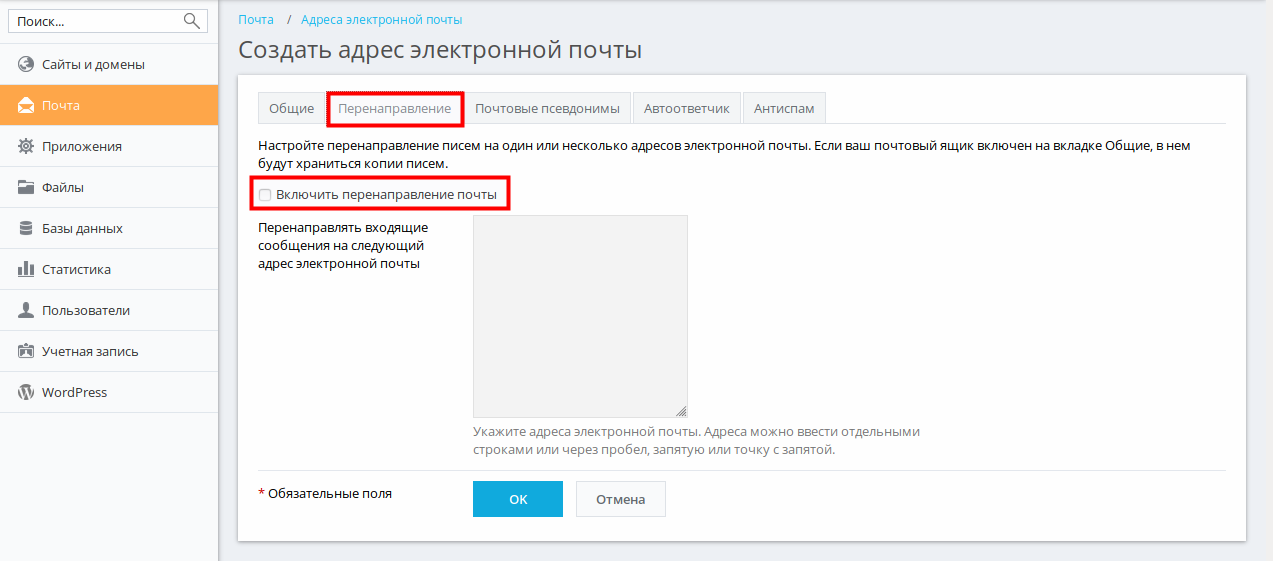
Task: Click the gear icon for Приложения
Action: [x=26, y=146]
